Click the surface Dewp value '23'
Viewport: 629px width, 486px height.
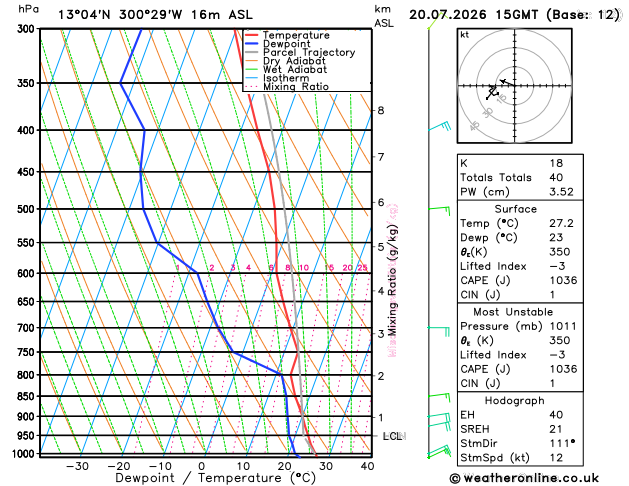pyautogui.click(x=556, y=237)
